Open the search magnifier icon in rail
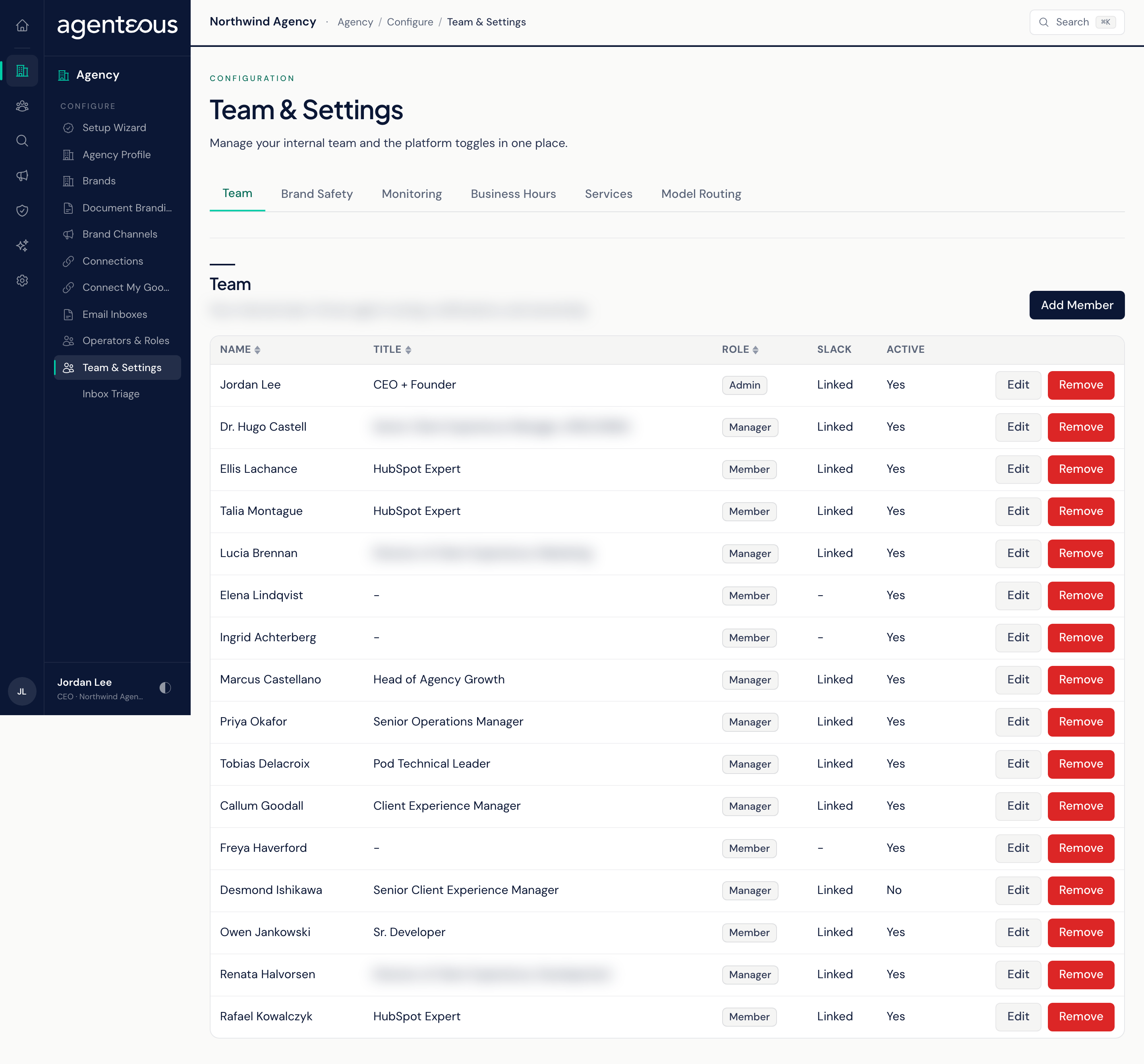Image resolution: width=1144 pixels, height=1064 pixels. point(22,140)
